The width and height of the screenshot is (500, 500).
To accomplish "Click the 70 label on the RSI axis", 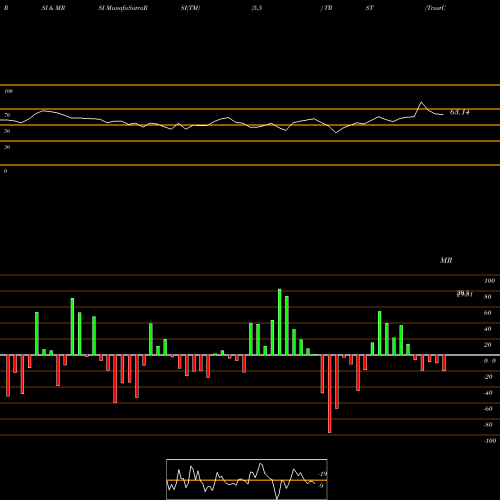I will 7,115.
